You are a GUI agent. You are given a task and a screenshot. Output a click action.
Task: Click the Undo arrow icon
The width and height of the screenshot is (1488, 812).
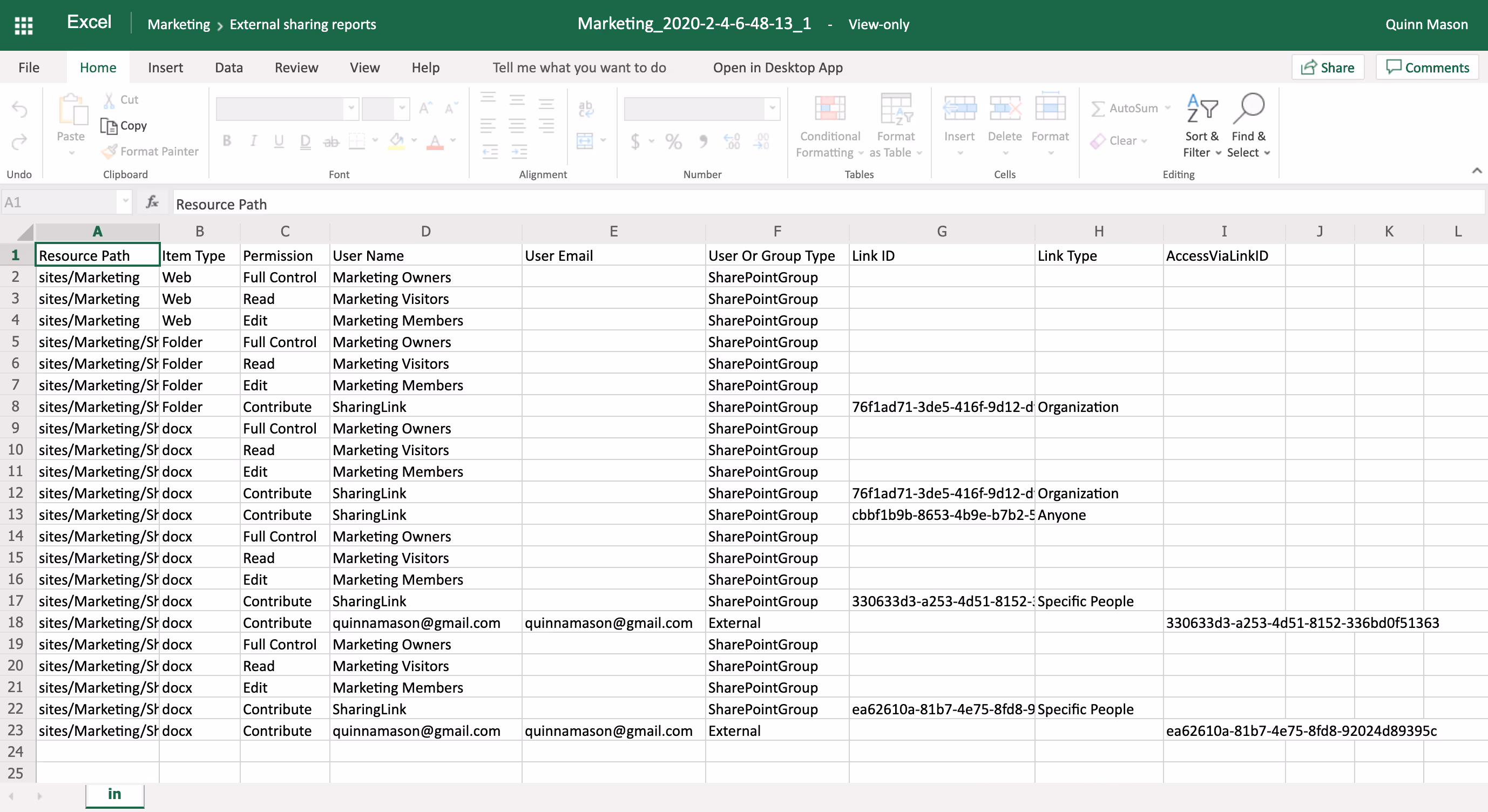pos(19,109)
